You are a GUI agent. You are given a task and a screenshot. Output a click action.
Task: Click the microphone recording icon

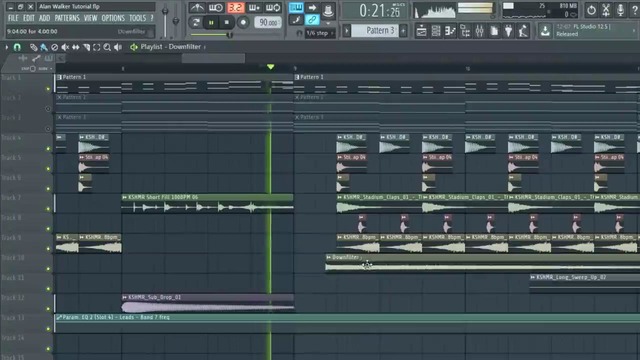click(x=620, y=10)
